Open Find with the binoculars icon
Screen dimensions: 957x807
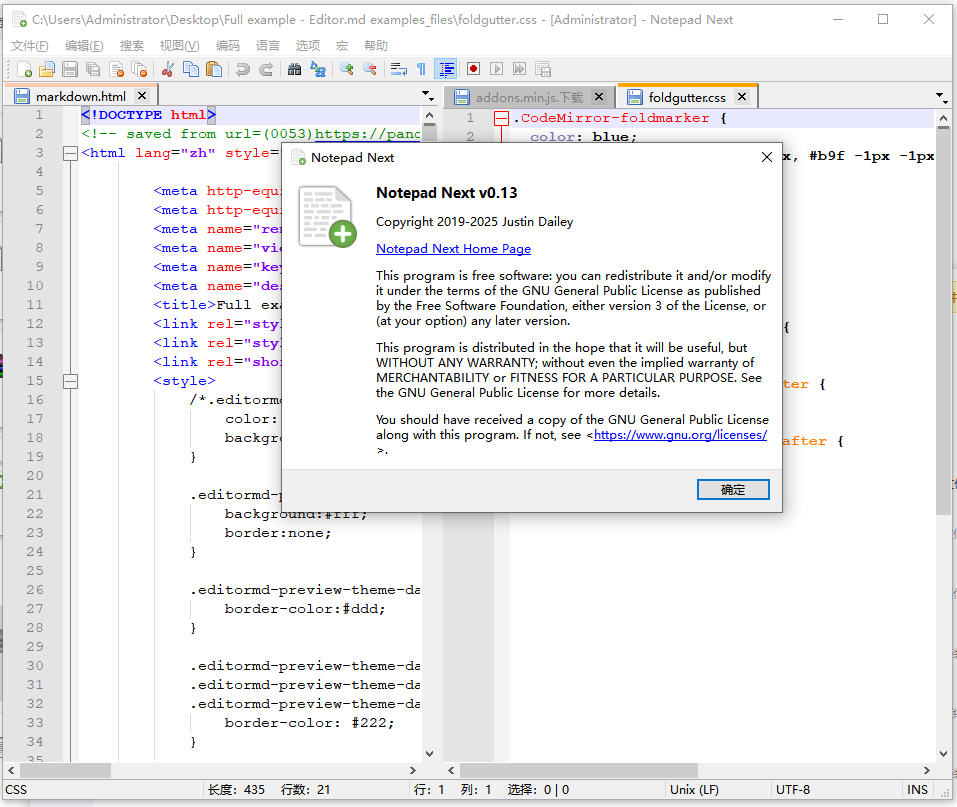294,69
